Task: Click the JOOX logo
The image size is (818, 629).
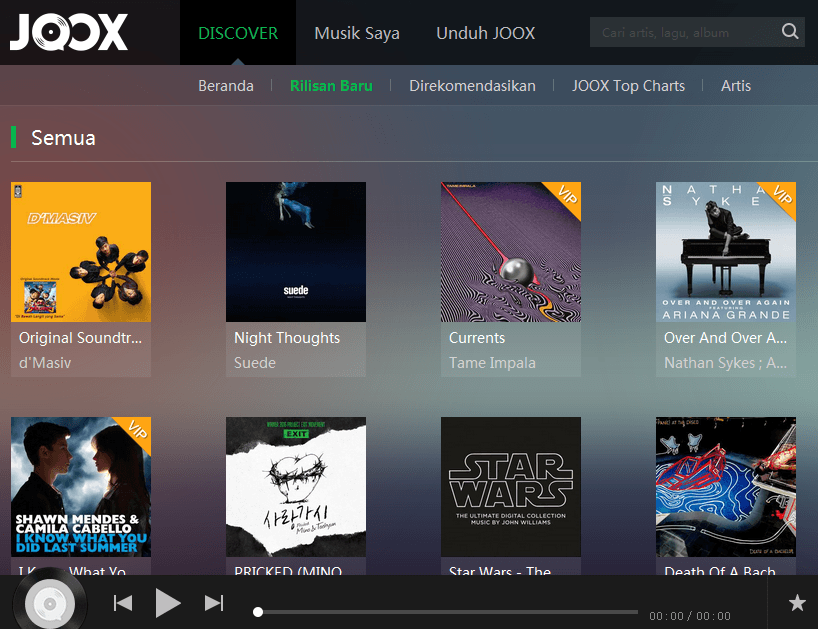Action: pos(69,32)
